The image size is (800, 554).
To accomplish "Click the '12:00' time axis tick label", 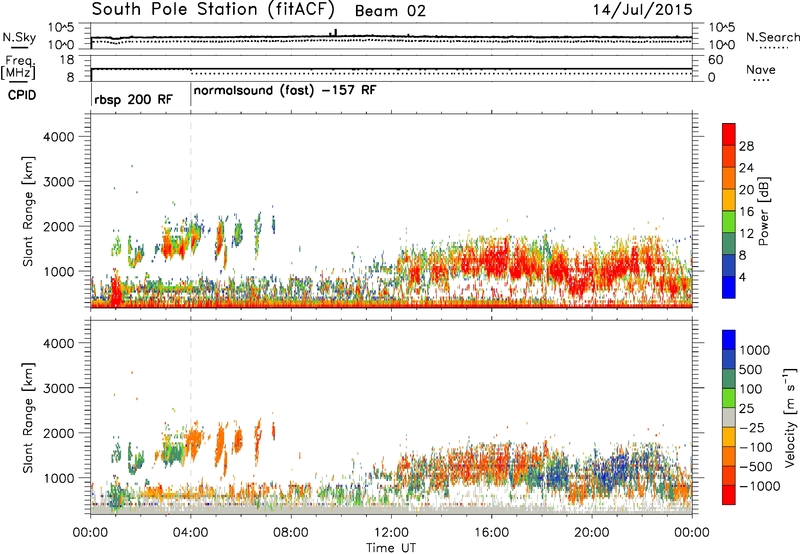I will point(391,533).
